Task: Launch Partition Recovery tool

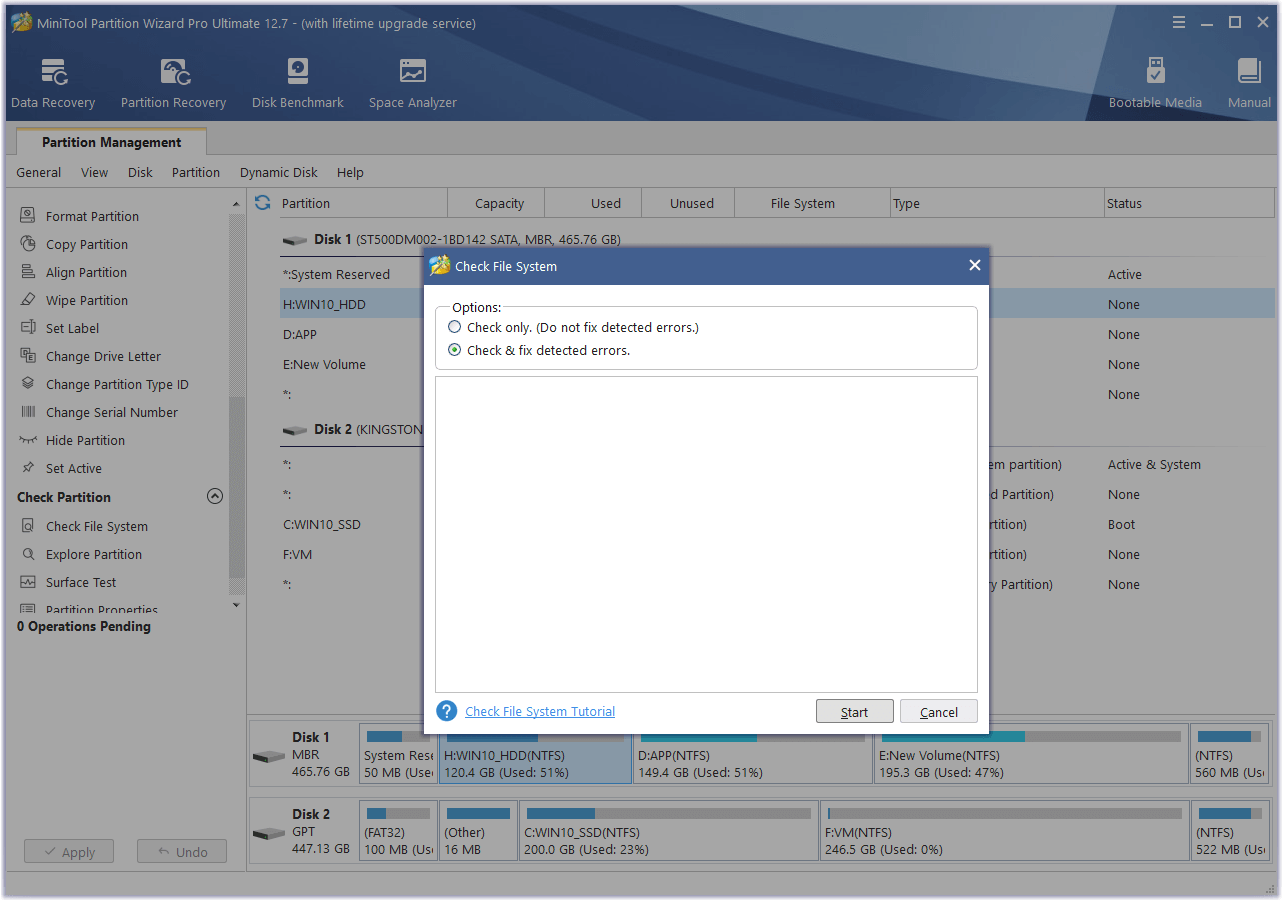Action: [173, 84]
